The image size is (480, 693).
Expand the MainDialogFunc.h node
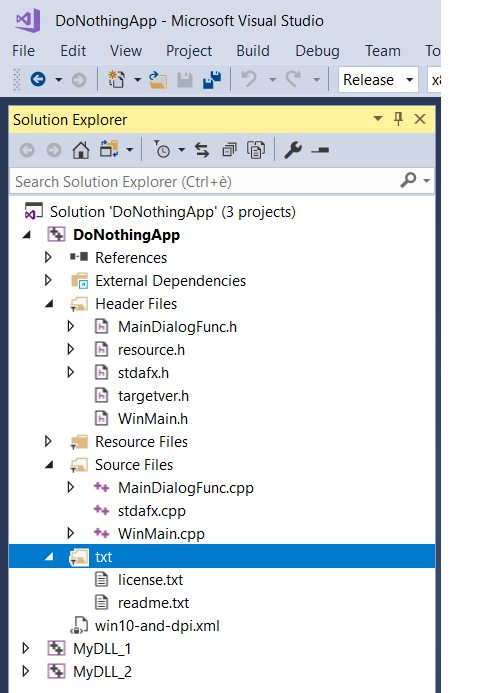(71, 326)
